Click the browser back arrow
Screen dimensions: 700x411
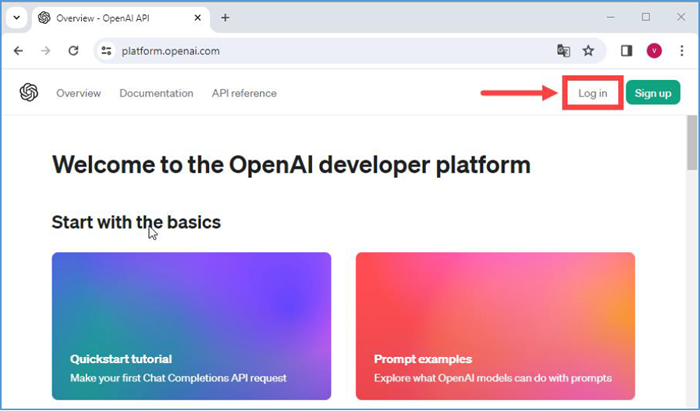pyautogui.click(x=18, y=51)
